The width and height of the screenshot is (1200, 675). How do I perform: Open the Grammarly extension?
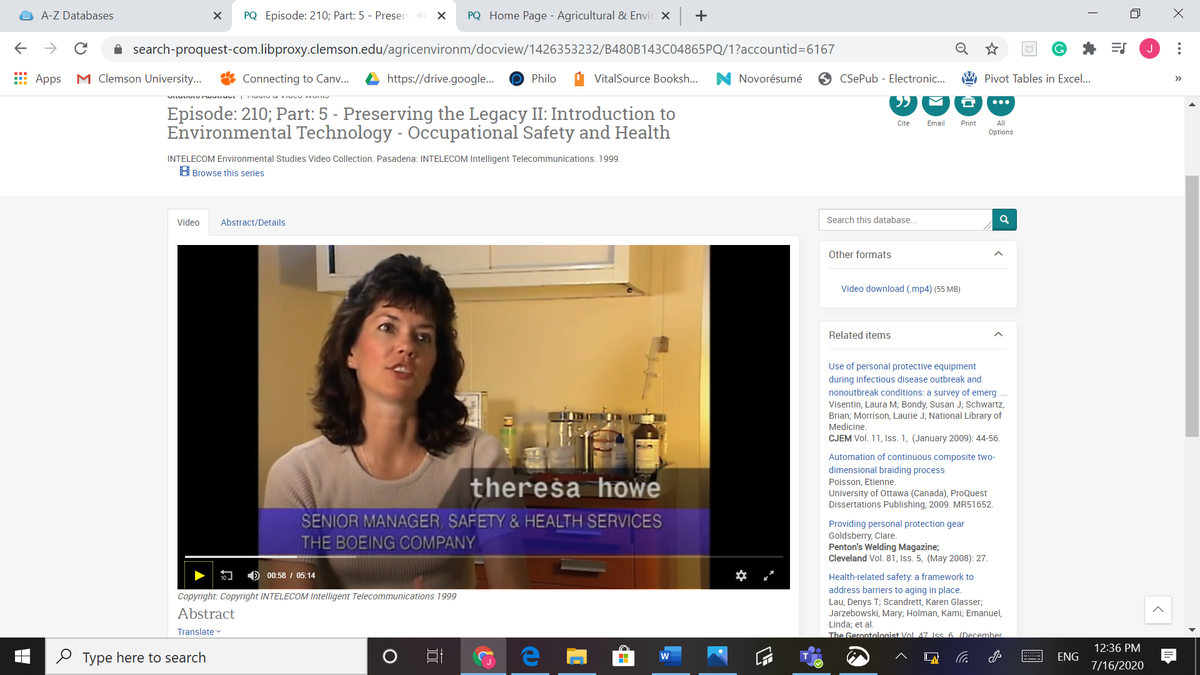pyautogui.click(x=1060, y=48)
